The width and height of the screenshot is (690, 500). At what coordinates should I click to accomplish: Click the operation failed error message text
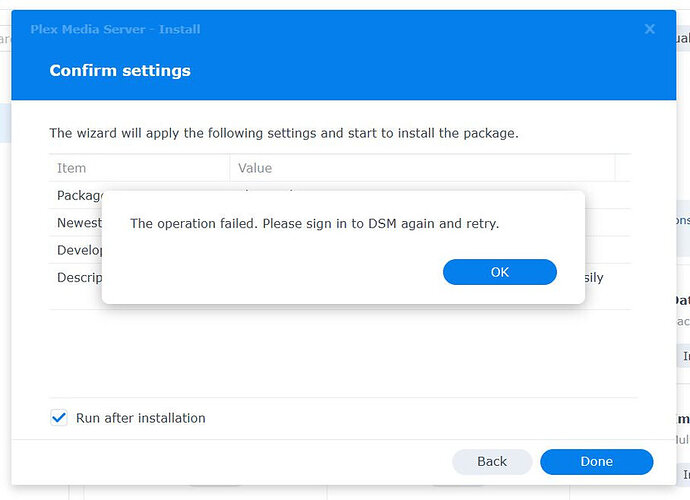pos(314,223)
